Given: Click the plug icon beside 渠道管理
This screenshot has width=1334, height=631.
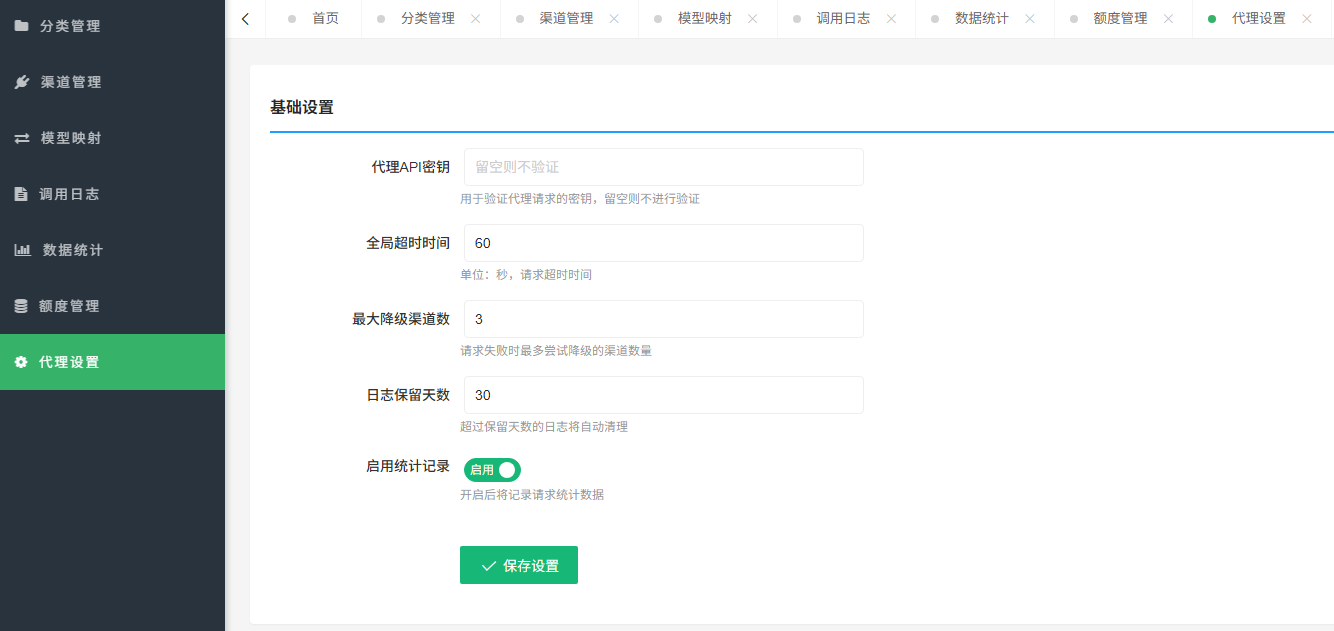Looking at the screenshot, I should point(21,82).
